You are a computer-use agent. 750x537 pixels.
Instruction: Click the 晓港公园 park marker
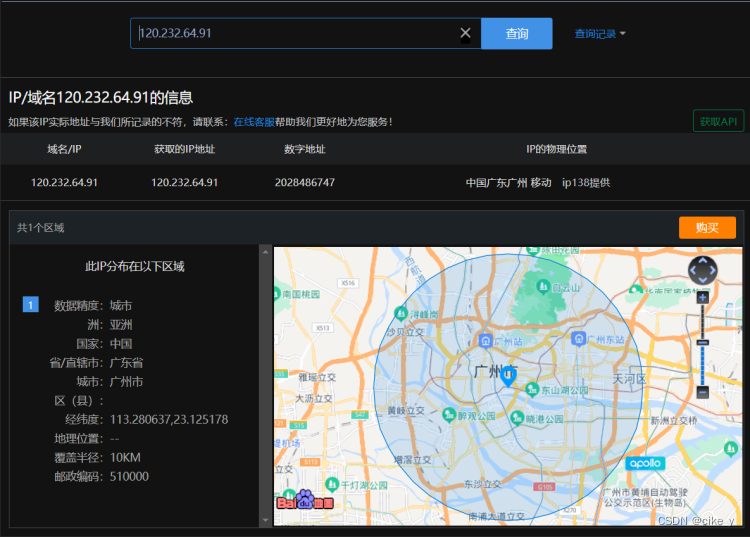(517, 417)
